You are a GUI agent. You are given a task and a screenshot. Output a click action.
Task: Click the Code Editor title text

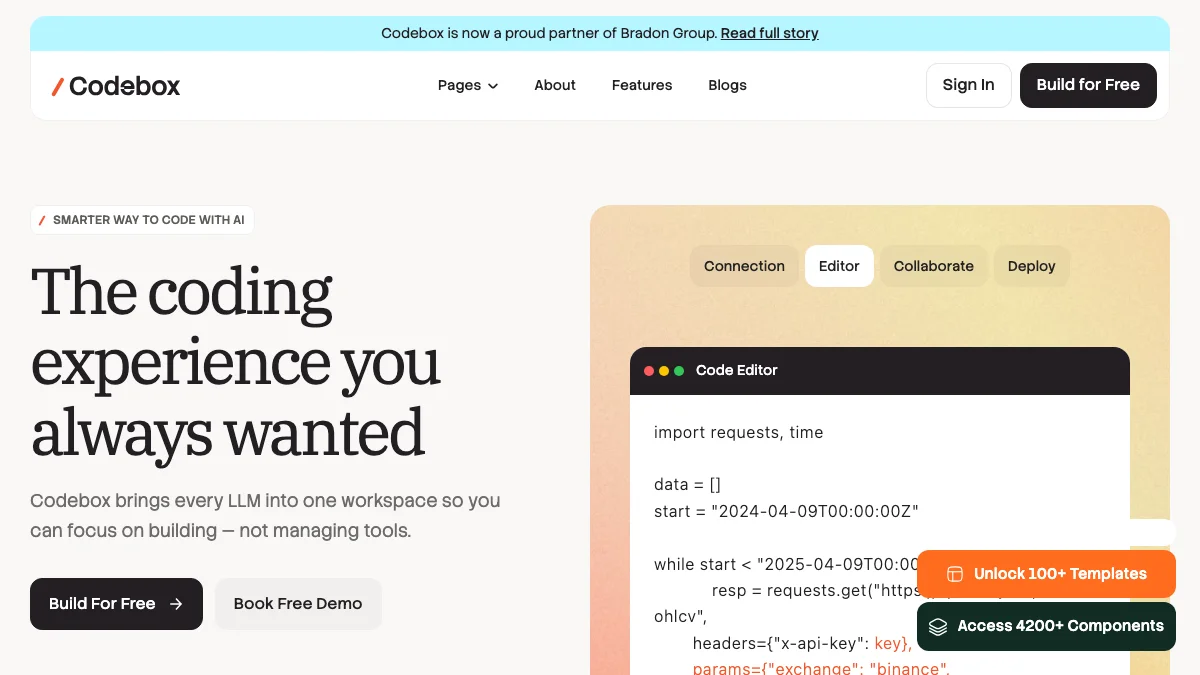click(737, 370)
